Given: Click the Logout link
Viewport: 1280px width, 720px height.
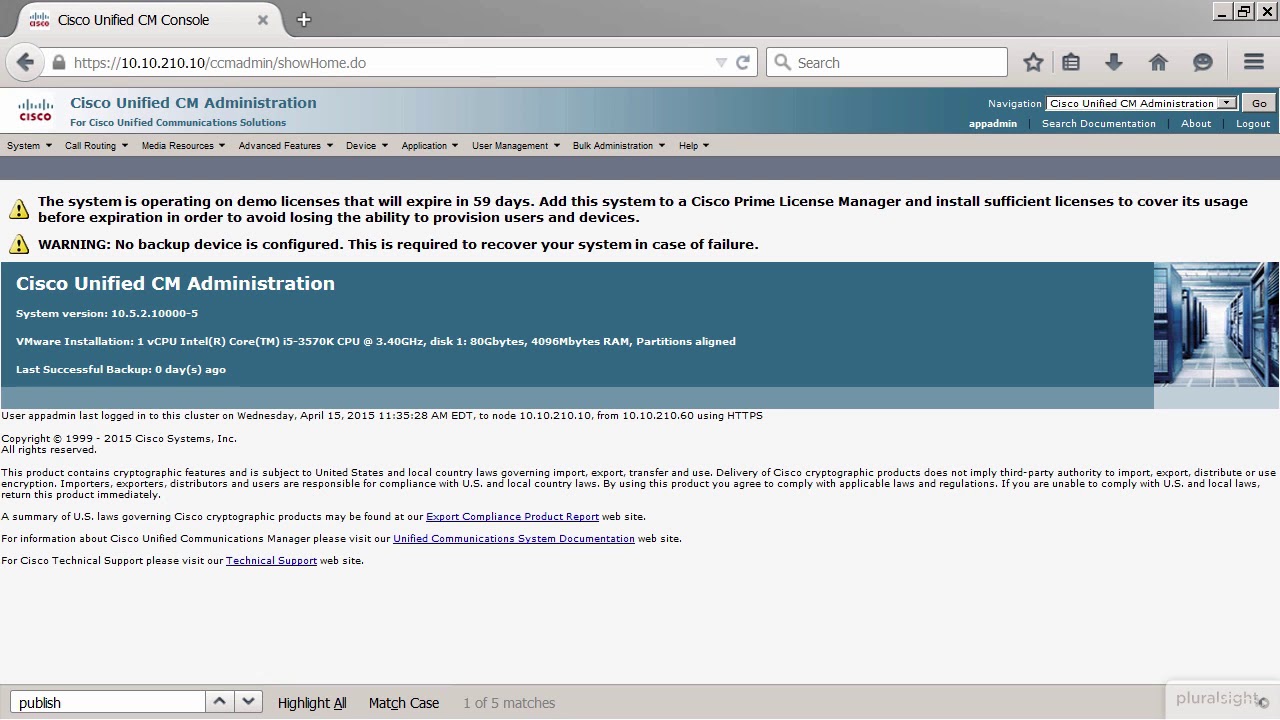Looking at the screenshot, I should [1253, 123].
